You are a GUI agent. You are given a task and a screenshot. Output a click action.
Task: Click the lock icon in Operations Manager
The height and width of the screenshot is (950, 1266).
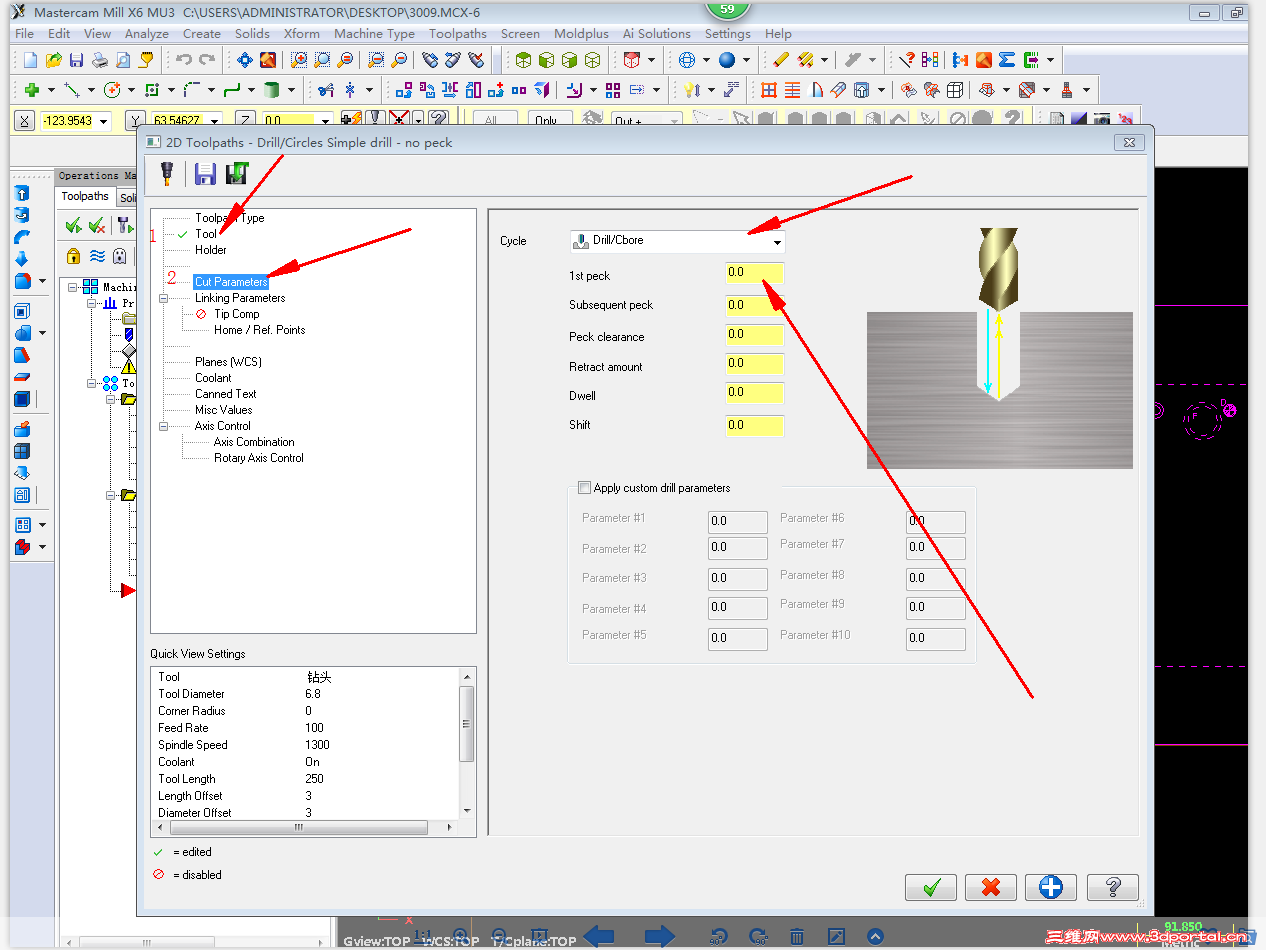point(73,256)
